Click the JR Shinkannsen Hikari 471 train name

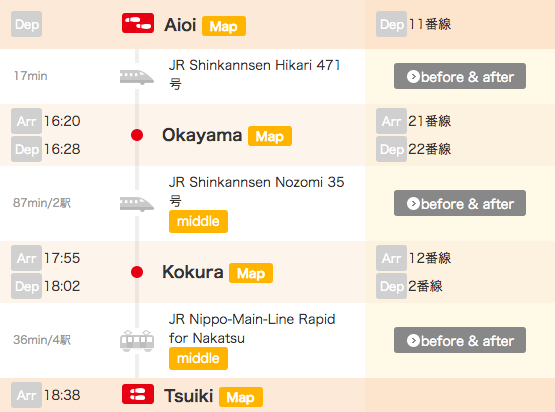point(254,74)
